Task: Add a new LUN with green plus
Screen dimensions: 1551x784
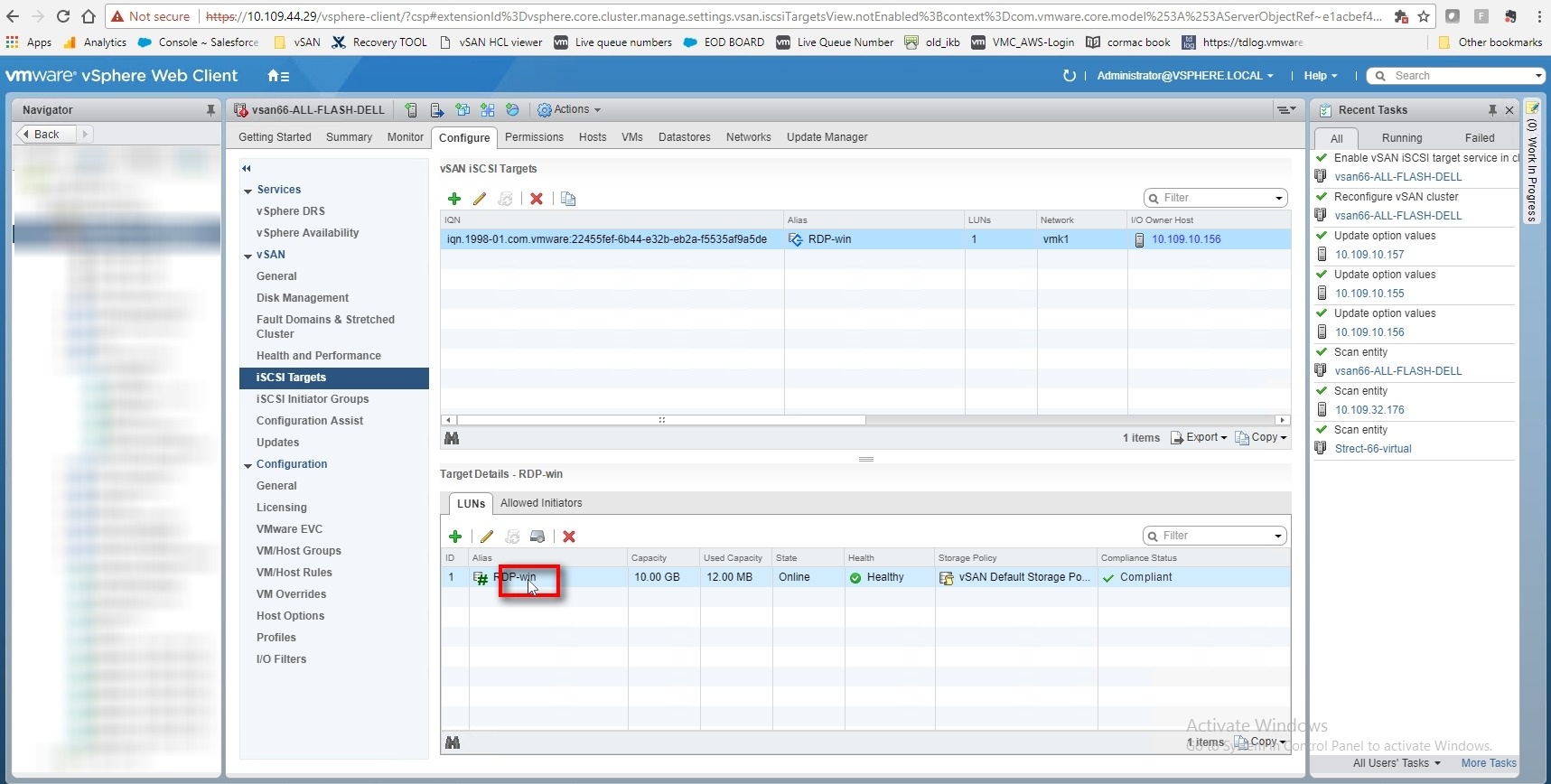Action: [x=455, y=537]
